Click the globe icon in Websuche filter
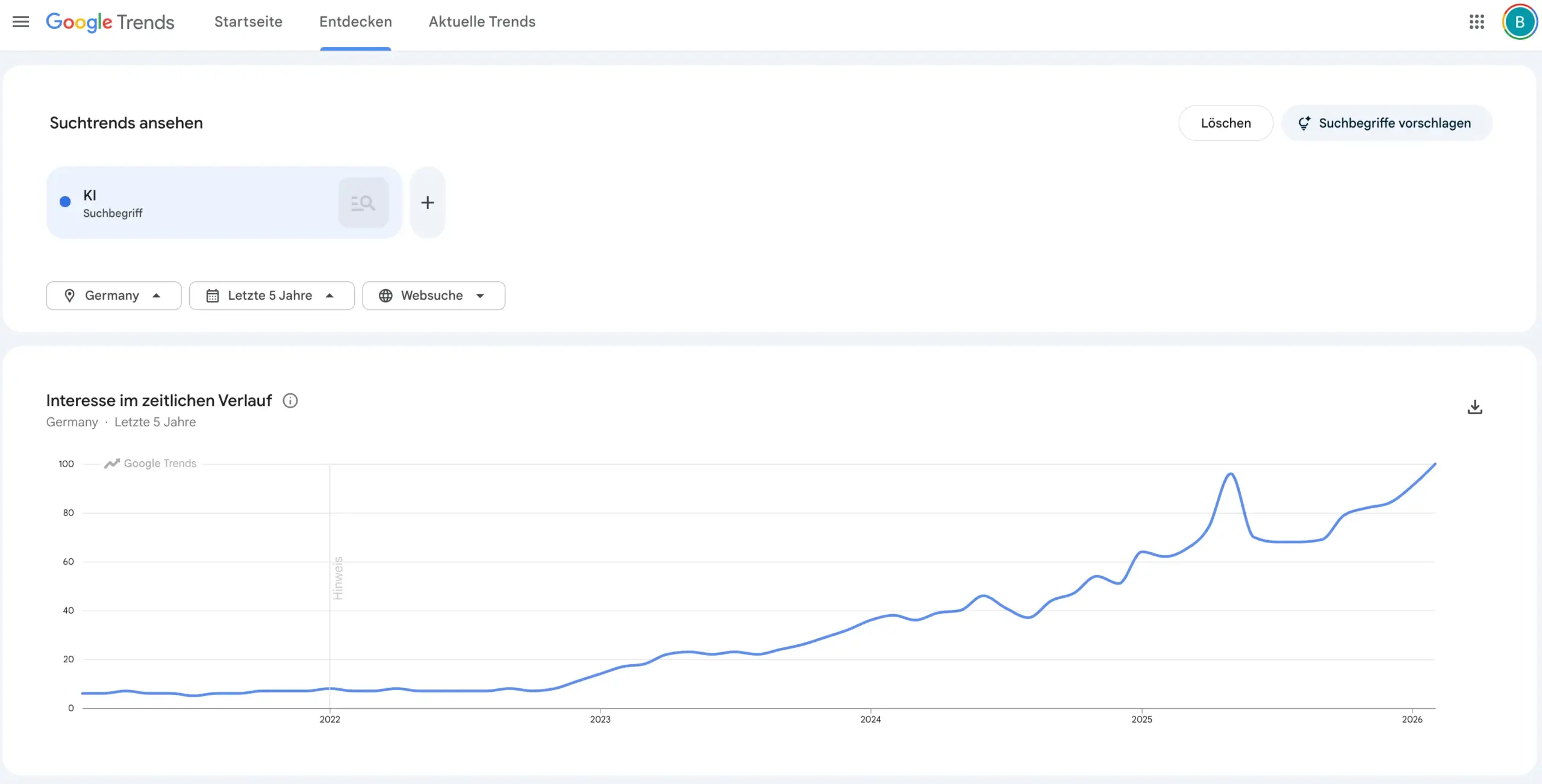 click(x=385, y=296)
